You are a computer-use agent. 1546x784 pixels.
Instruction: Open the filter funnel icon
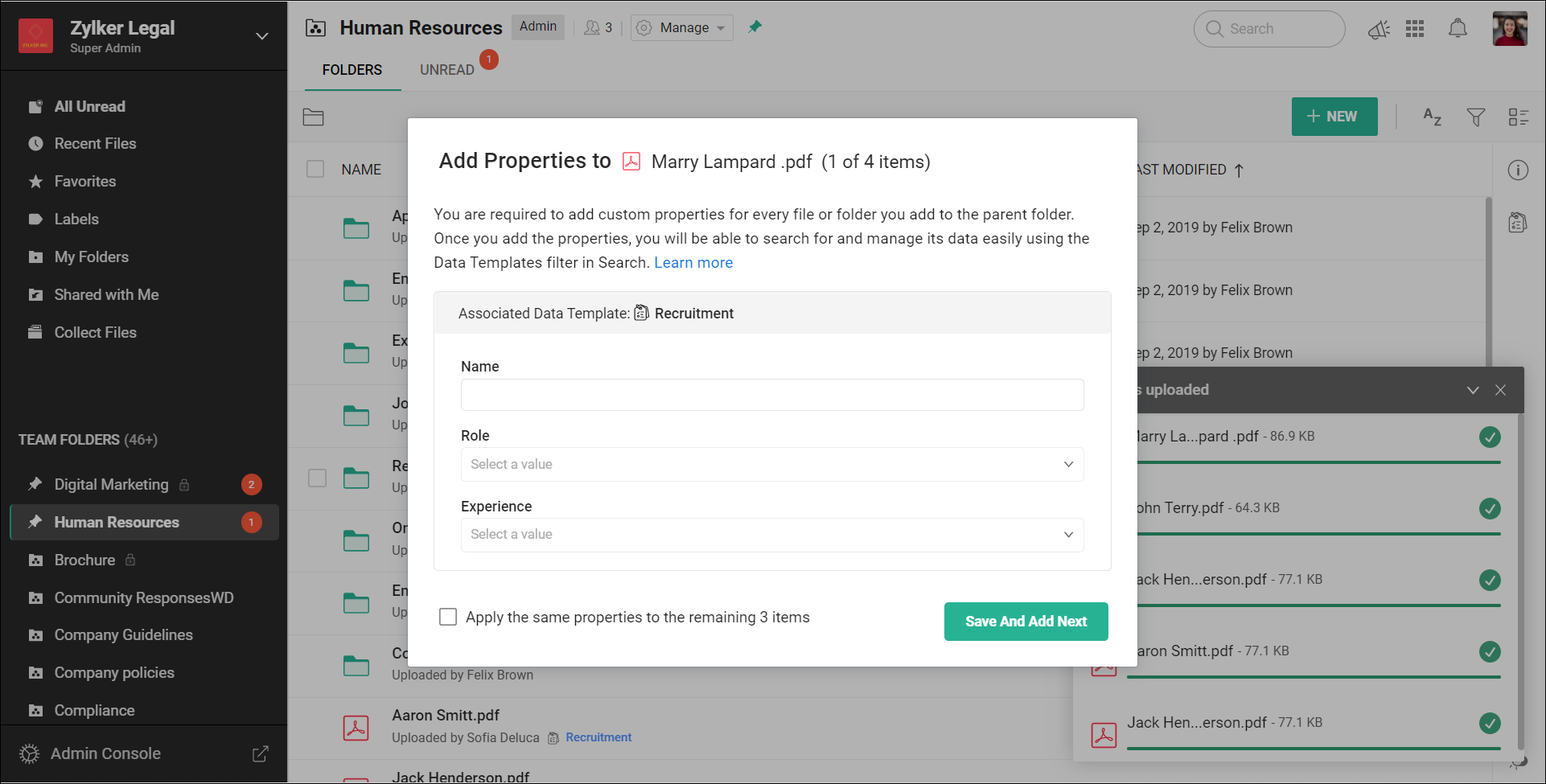(x=1475, y=117)
